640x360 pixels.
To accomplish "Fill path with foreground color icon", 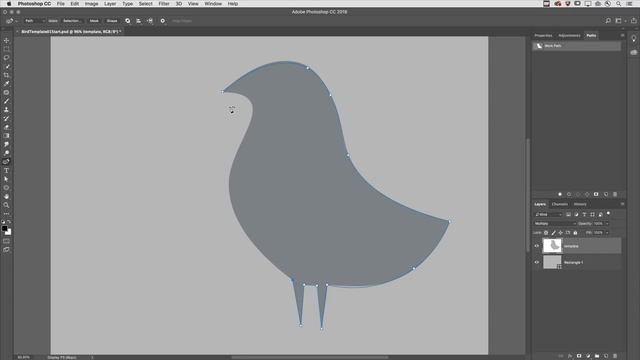I will 560,194.
